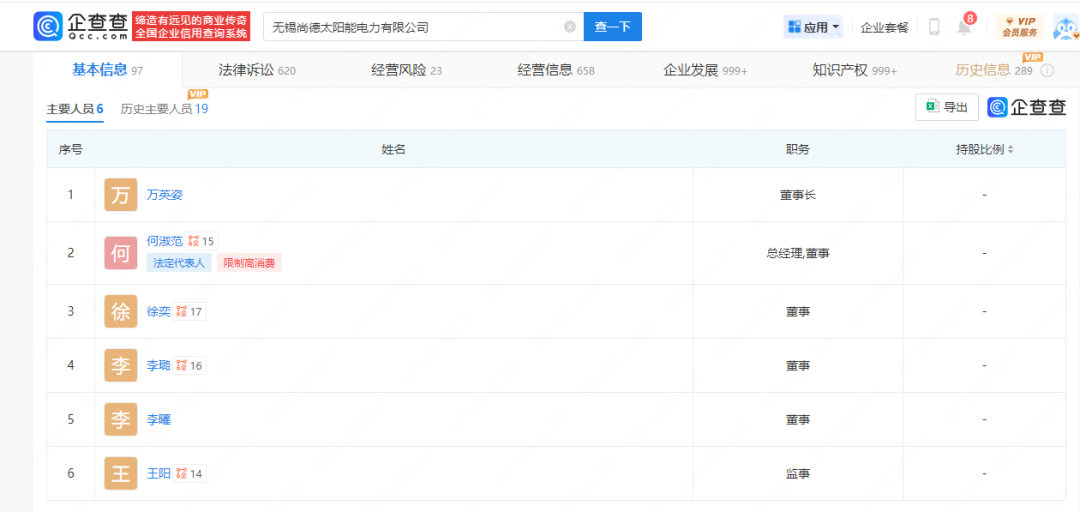This screenshot has width=1080, height=512.
Task: Open the notification bell
Action: 964,28
